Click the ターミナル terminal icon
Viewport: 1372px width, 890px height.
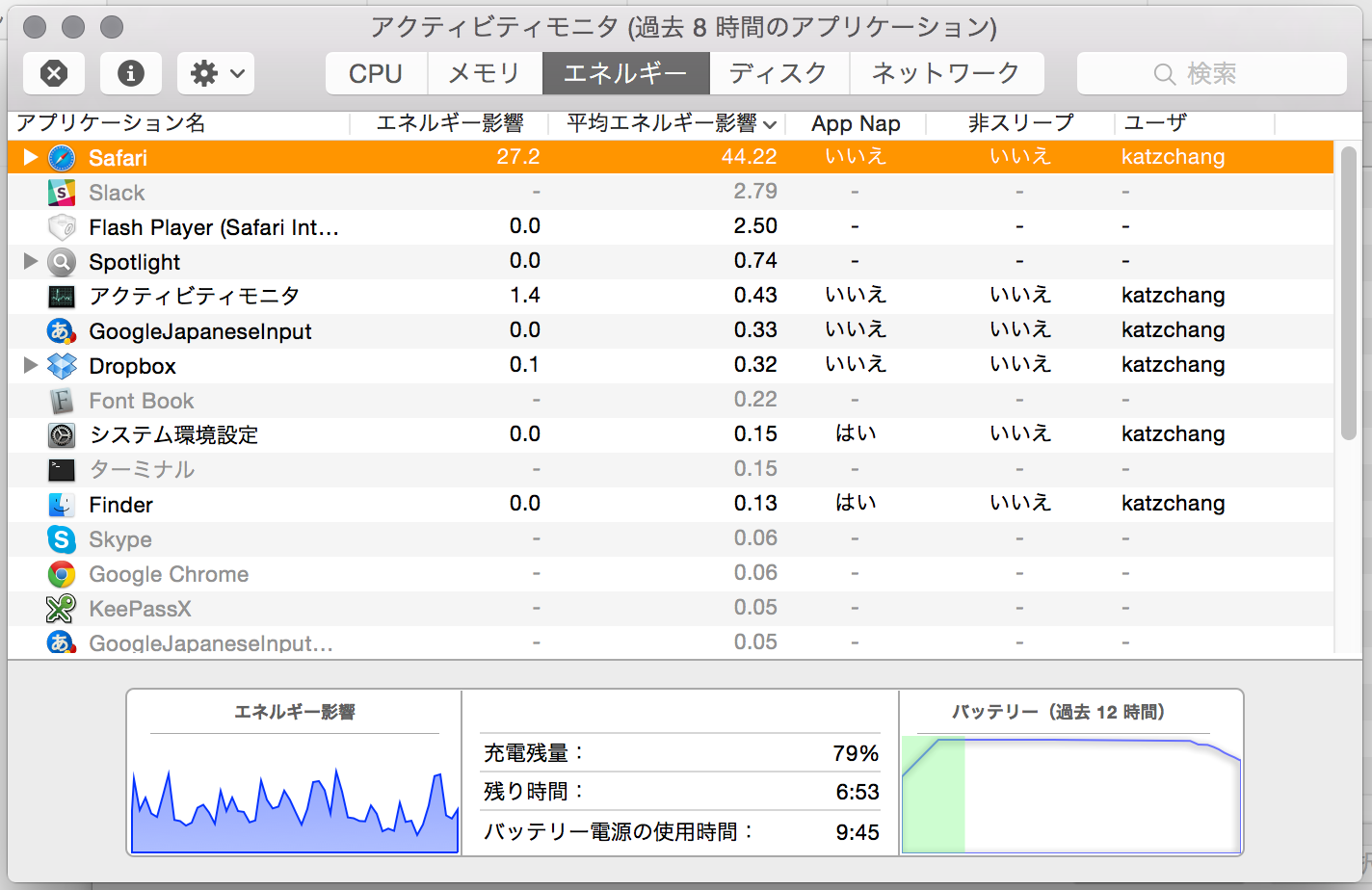[62, 470]
